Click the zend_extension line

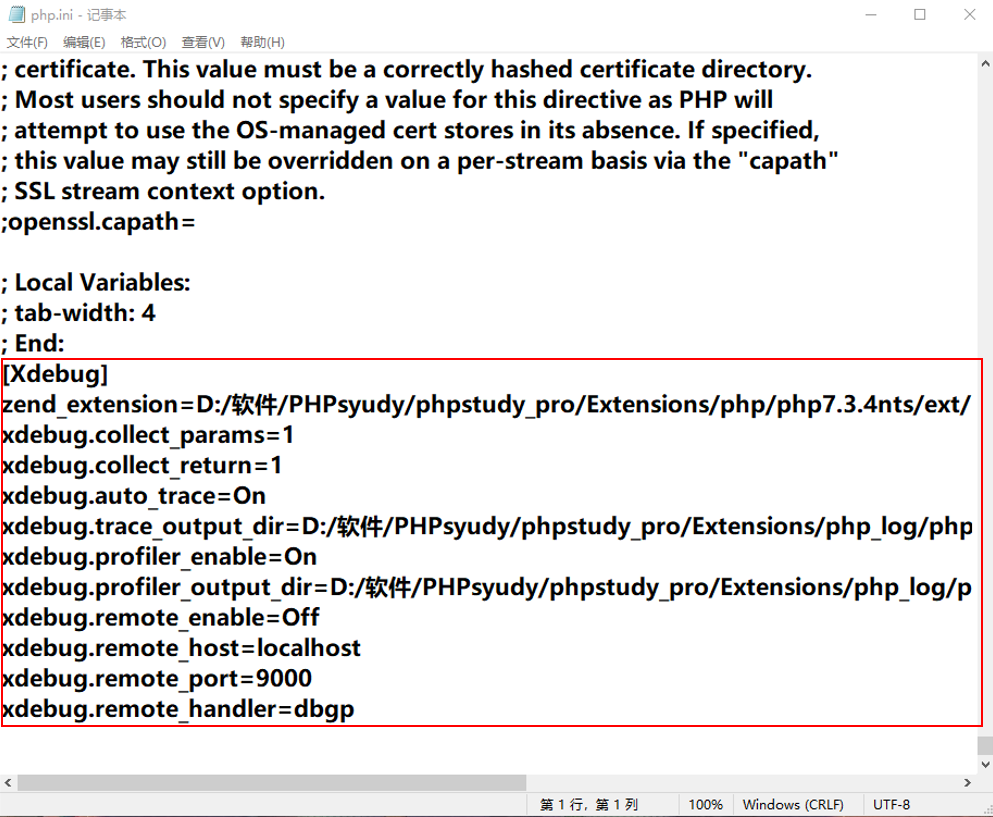click(x=486, y=404)
